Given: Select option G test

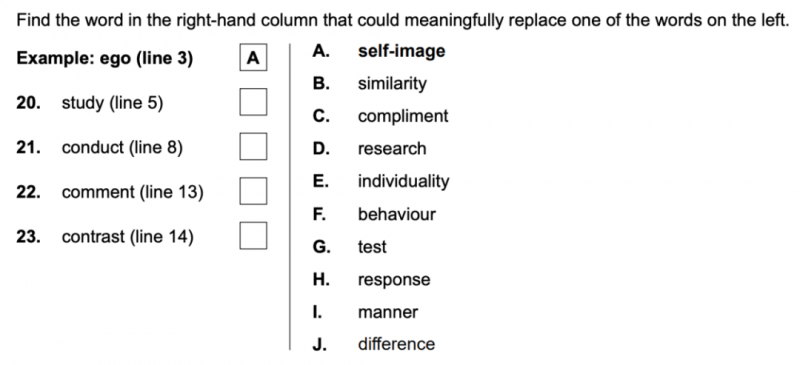Looking at the screenshot, I should (x=350, y=247).
